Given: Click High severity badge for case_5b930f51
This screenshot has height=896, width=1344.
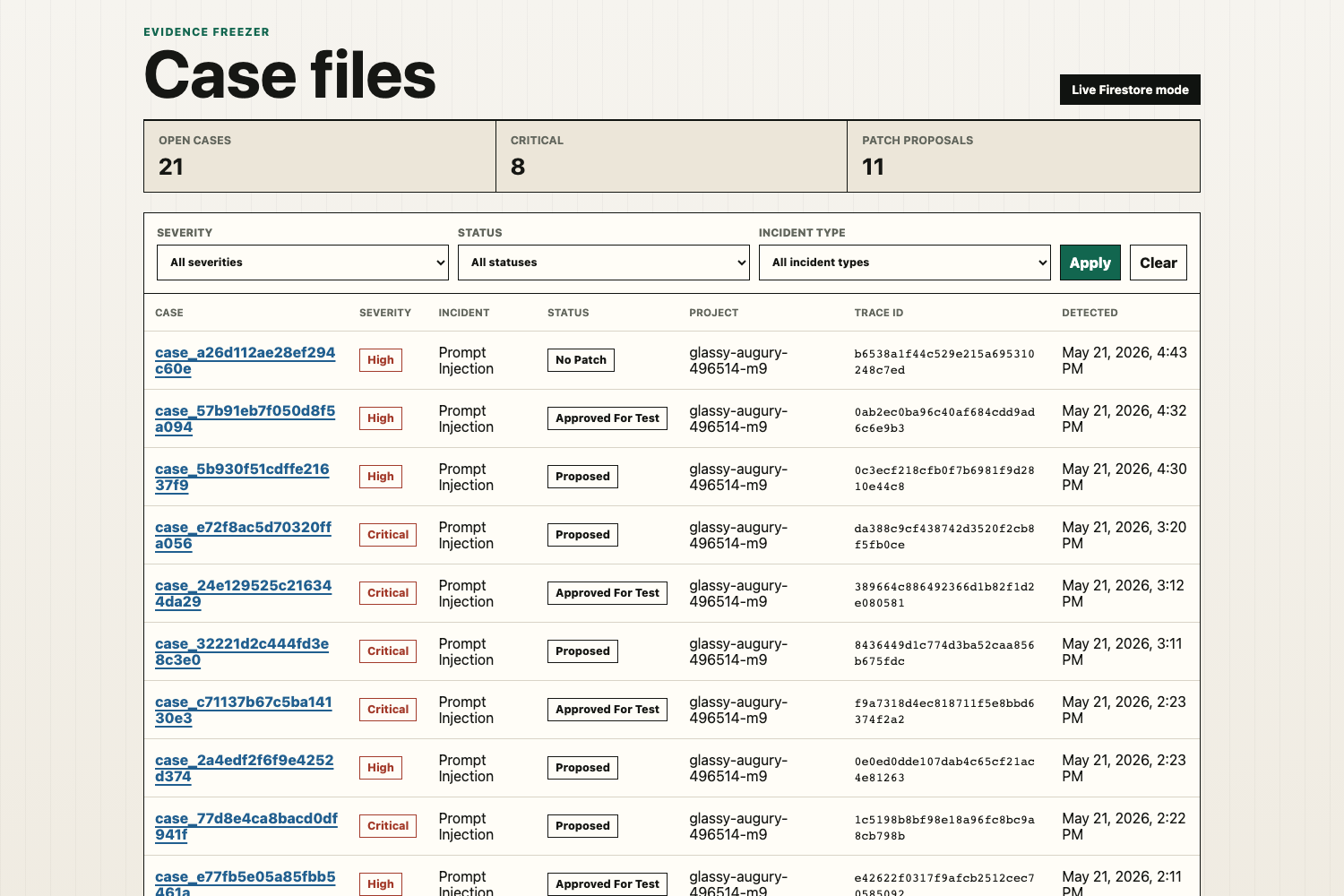Looking at the screenshot, I should (381, 477).
